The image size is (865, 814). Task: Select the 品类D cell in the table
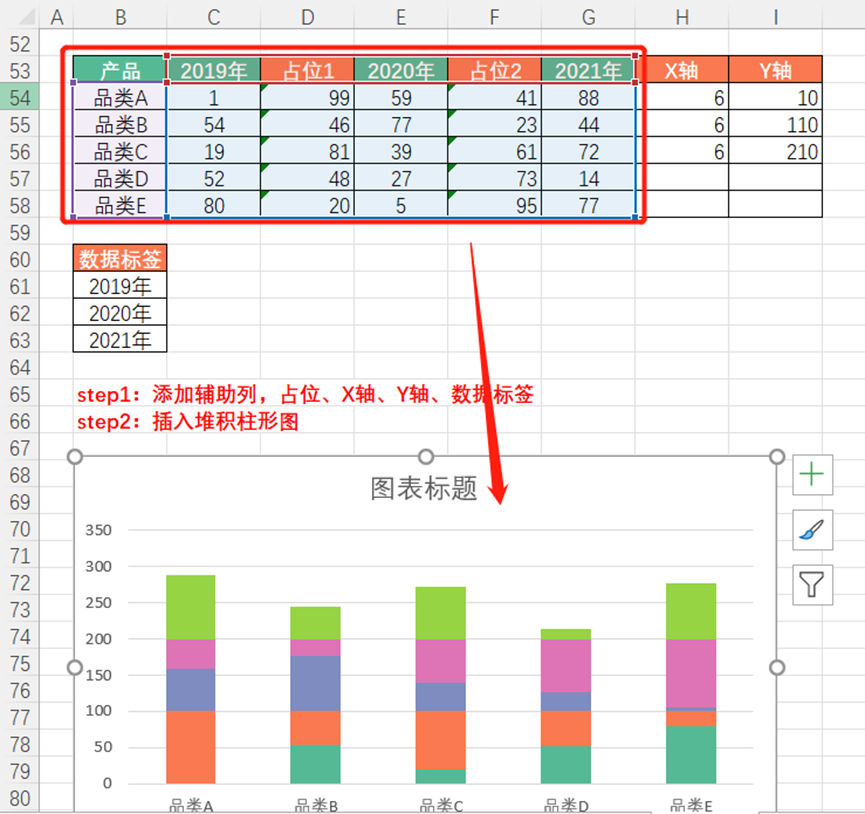tap(120, 179)
